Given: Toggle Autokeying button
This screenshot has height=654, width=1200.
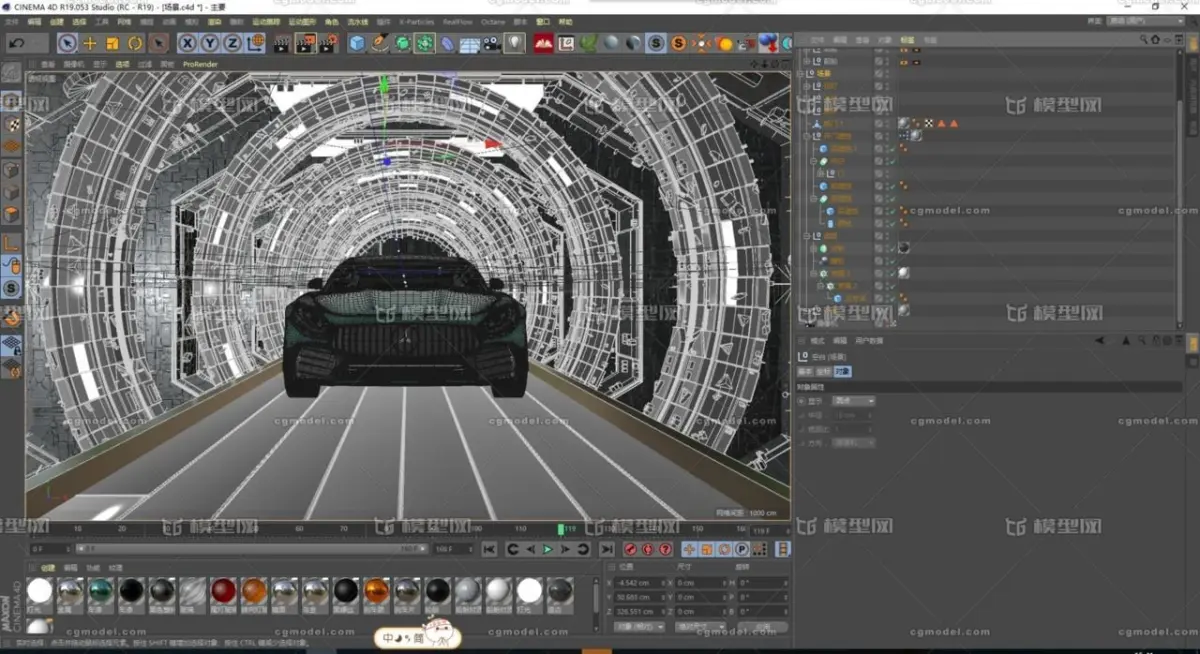Looking at the screenshot, I should [648, 549].
